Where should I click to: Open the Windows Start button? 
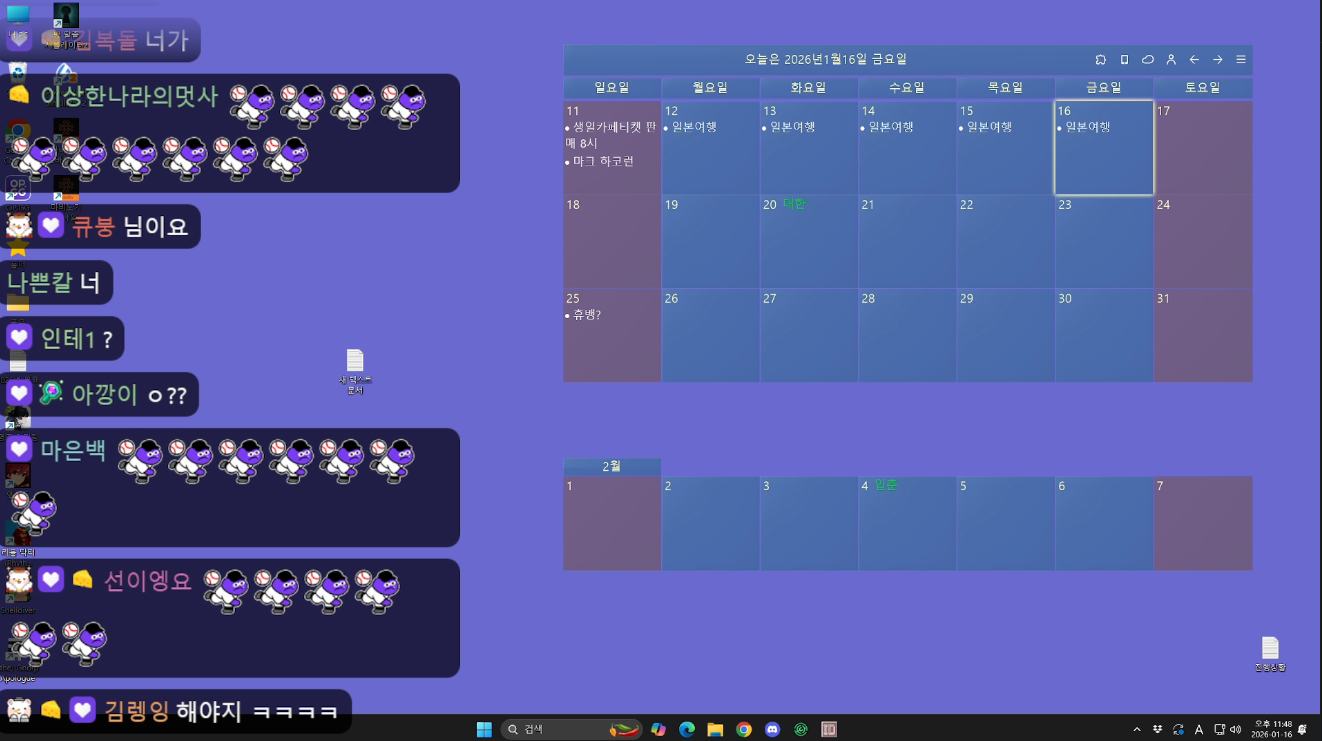pos(484,730)
